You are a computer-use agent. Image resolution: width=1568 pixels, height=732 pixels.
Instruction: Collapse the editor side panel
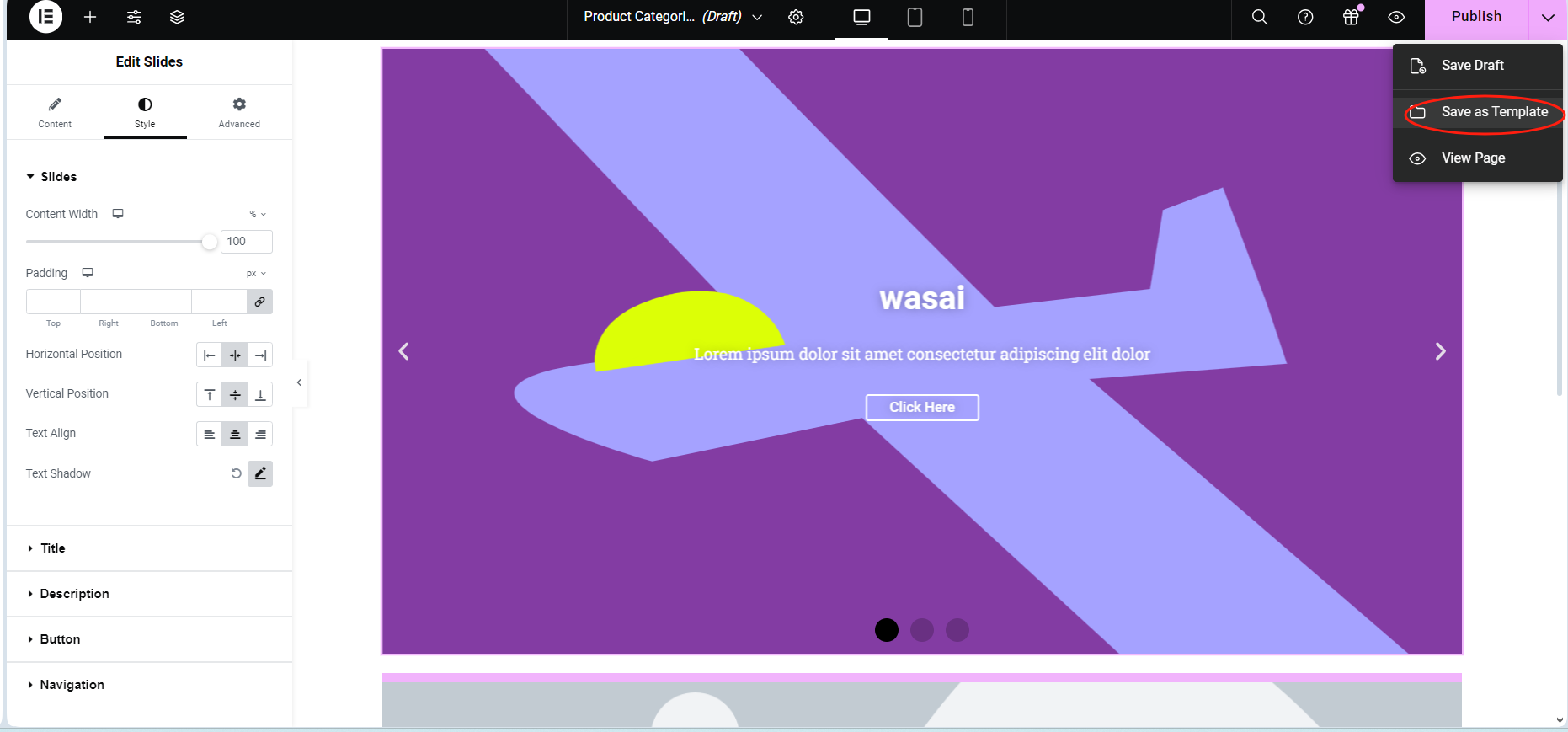[x=299, y=383]
